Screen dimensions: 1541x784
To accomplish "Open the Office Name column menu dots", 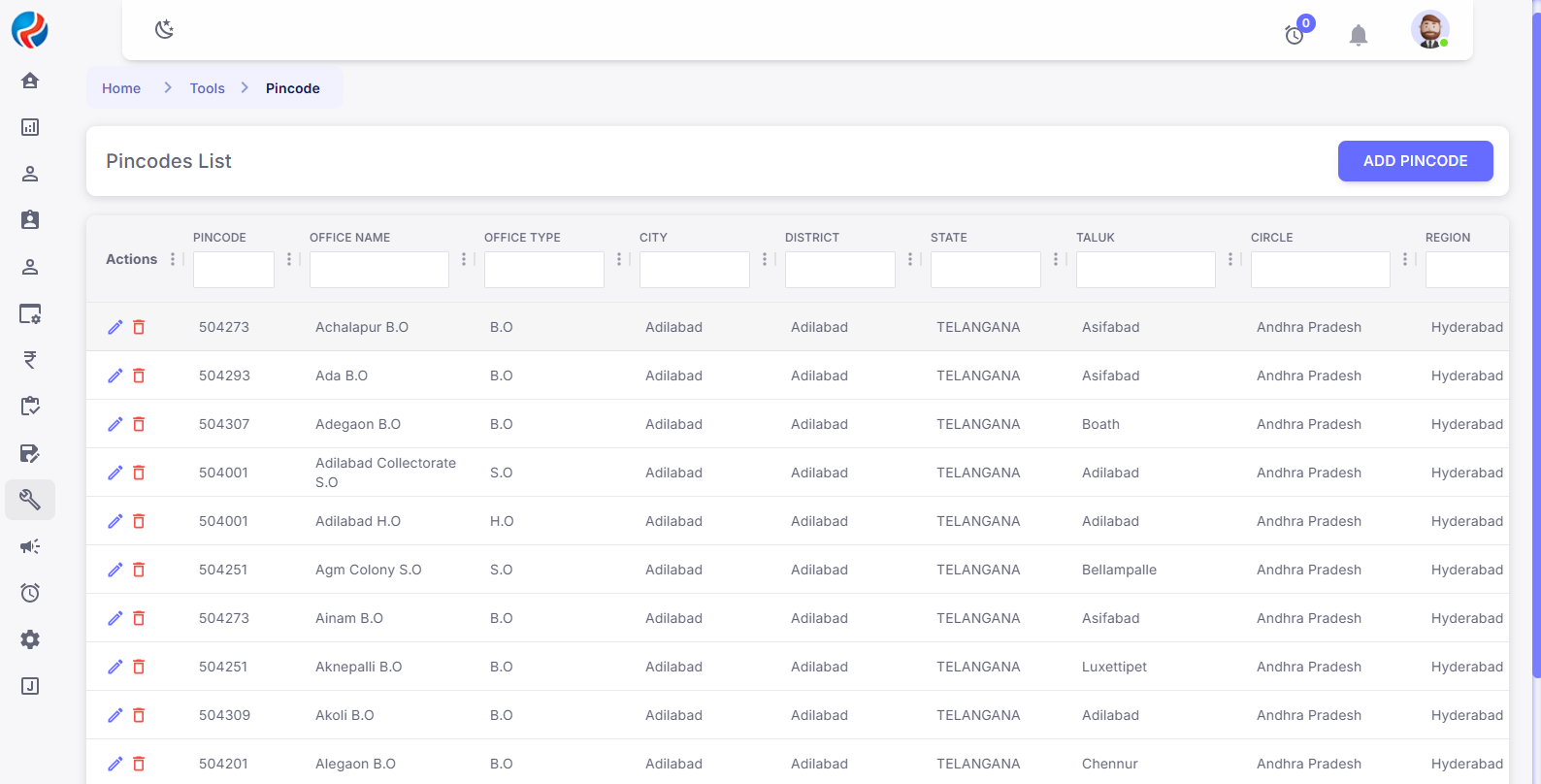I will (464, 259).
